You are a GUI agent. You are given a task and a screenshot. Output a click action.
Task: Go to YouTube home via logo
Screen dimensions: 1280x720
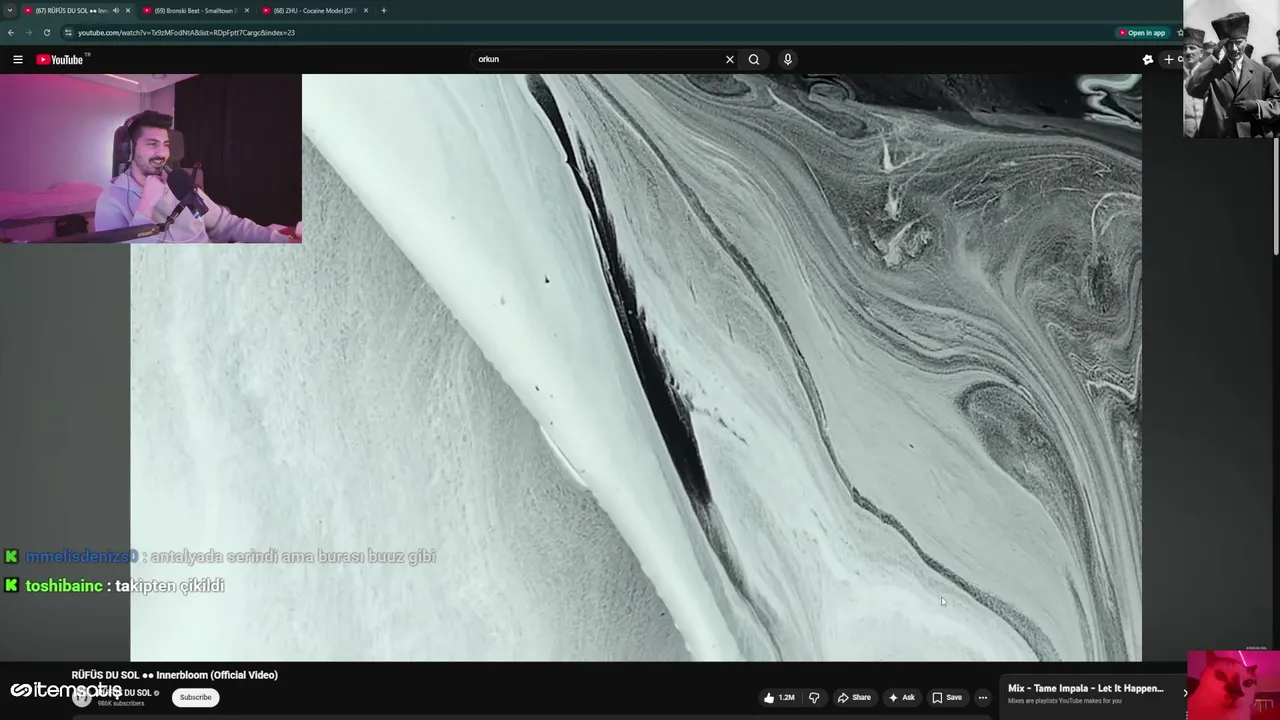coord(60,59)
